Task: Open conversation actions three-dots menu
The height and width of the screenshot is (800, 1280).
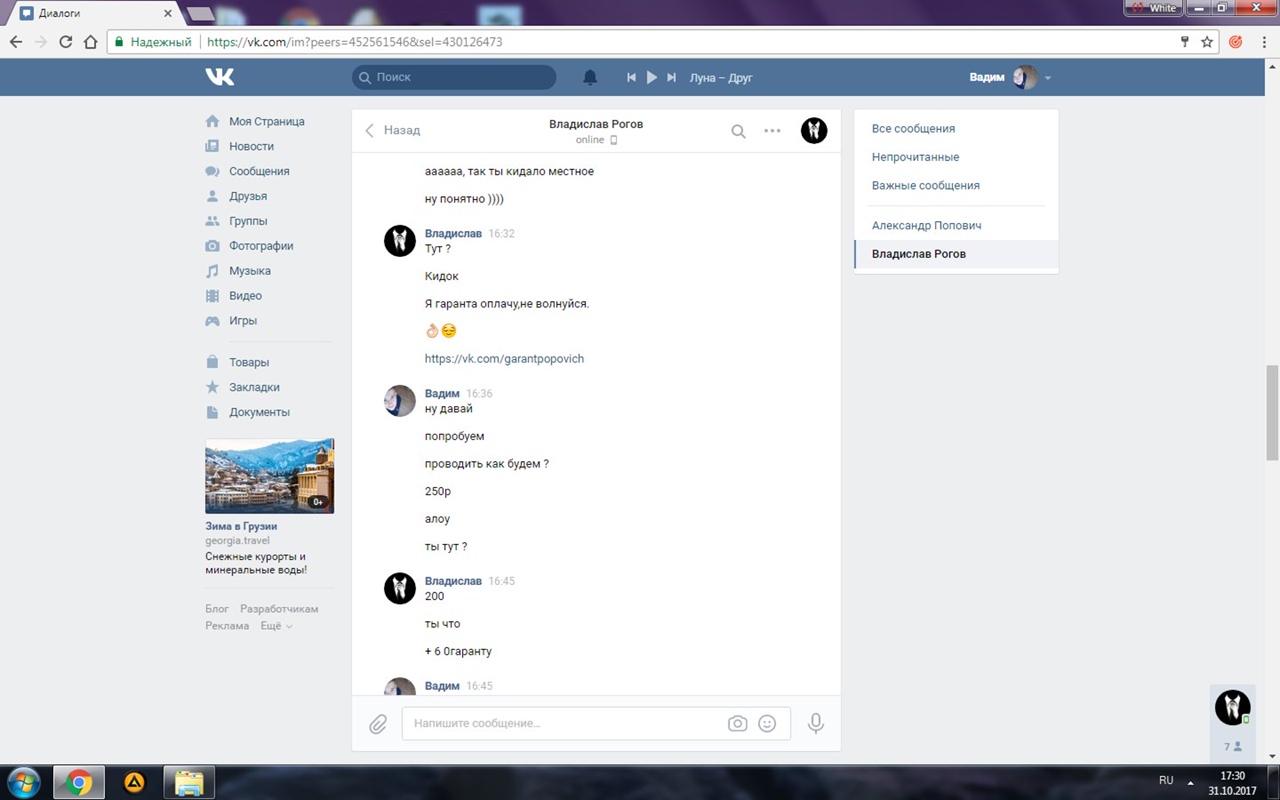Action: [x=772, y=131]
